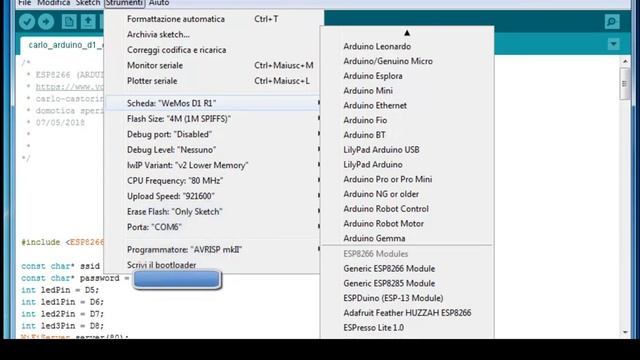640x360 pixels.
Task: Click the editor scrollbar down arrow
Action: tap(625, 333)
